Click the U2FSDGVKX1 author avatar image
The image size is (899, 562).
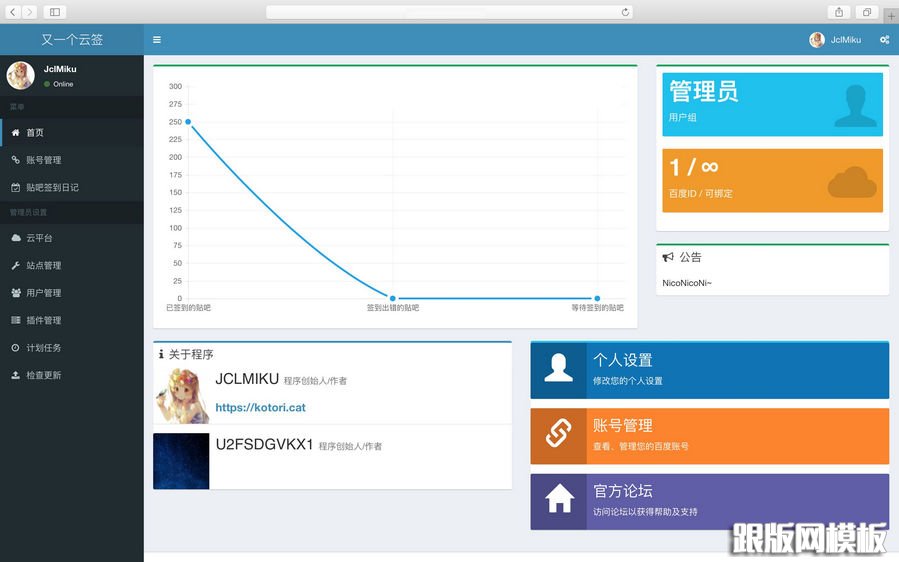pos(181,461)
